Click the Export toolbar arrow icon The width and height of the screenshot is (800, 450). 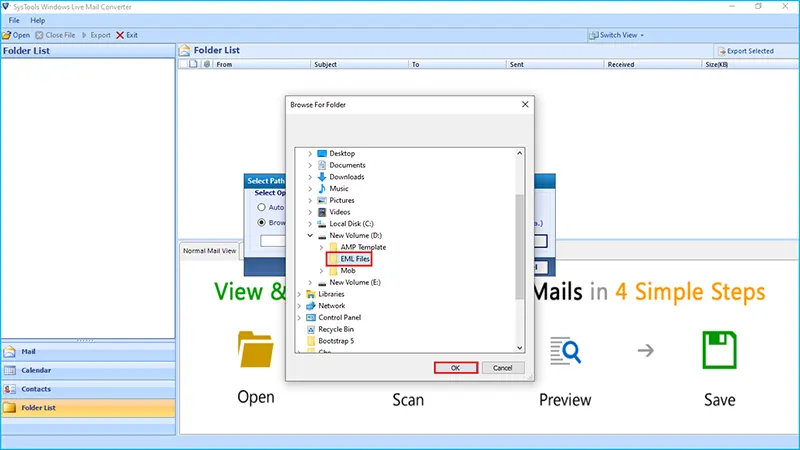[x=84, y=35]
